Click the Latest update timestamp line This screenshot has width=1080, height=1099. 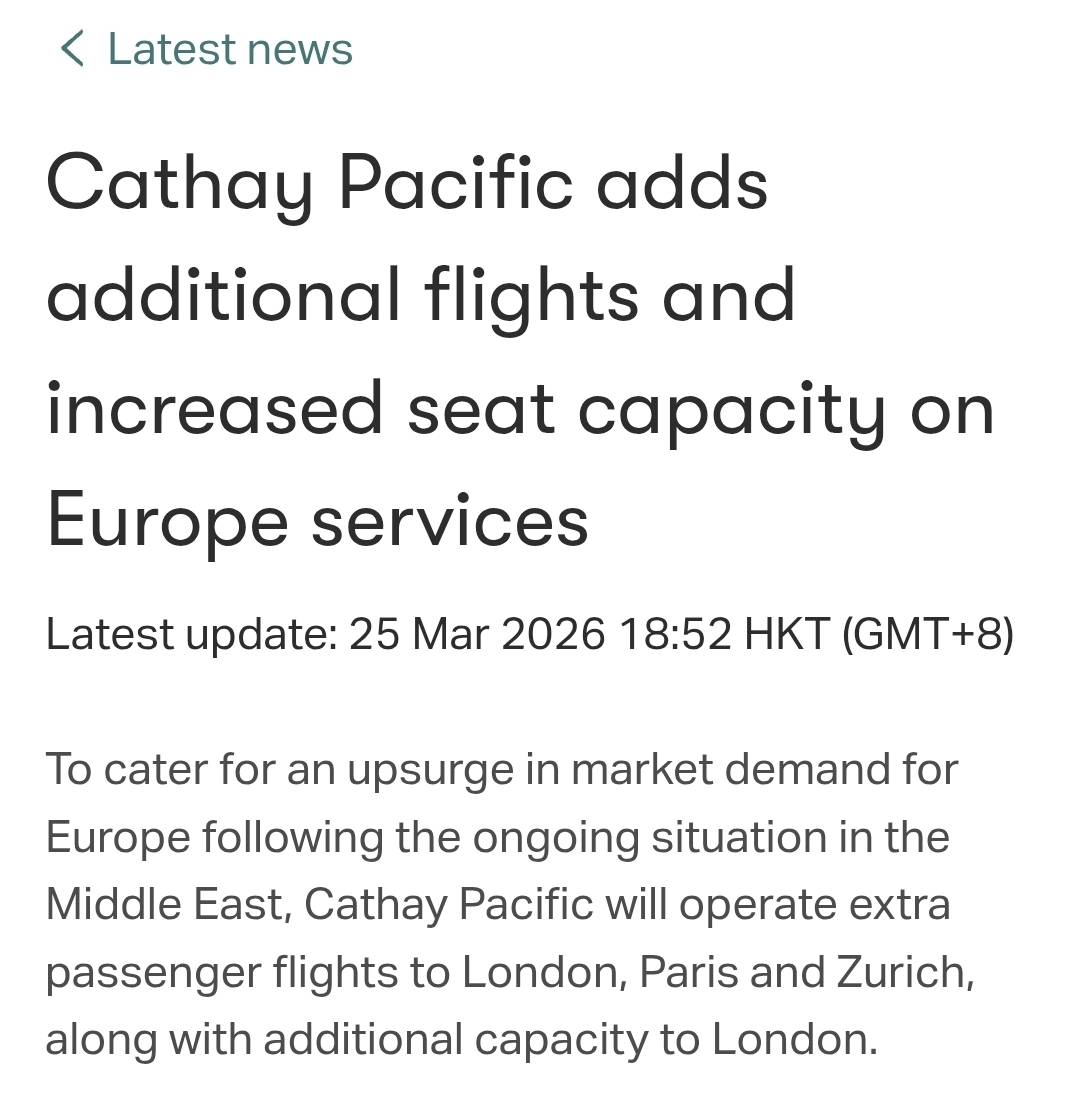coord(530,634)
